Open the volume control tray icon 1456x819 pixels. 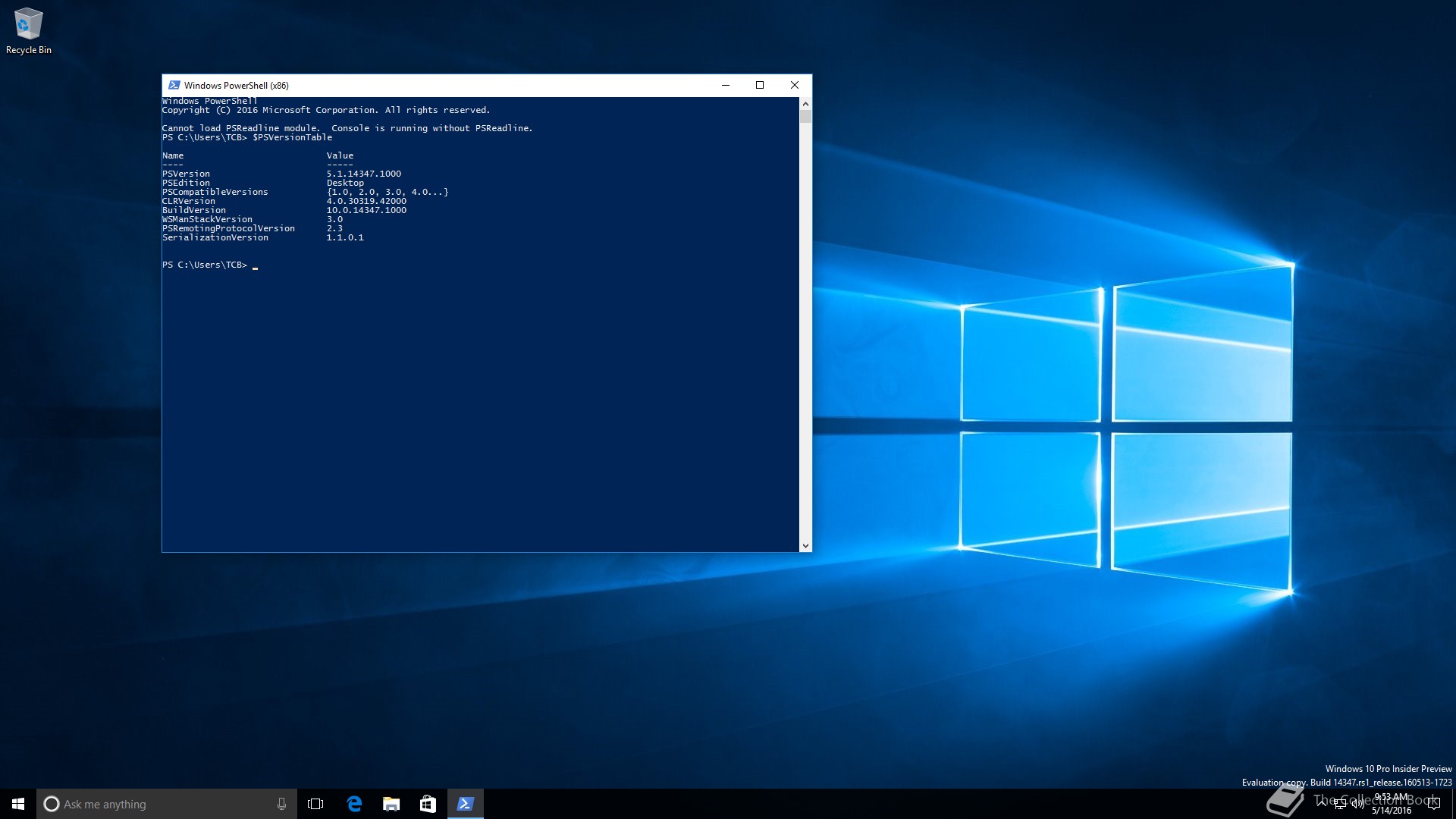click(x=1357, y=805)
